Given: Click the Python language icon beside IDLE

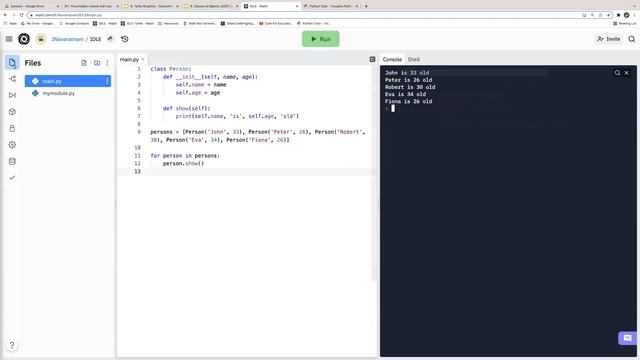Looking at the screenshot, I should pyautogui.click(x=110, y=39).
